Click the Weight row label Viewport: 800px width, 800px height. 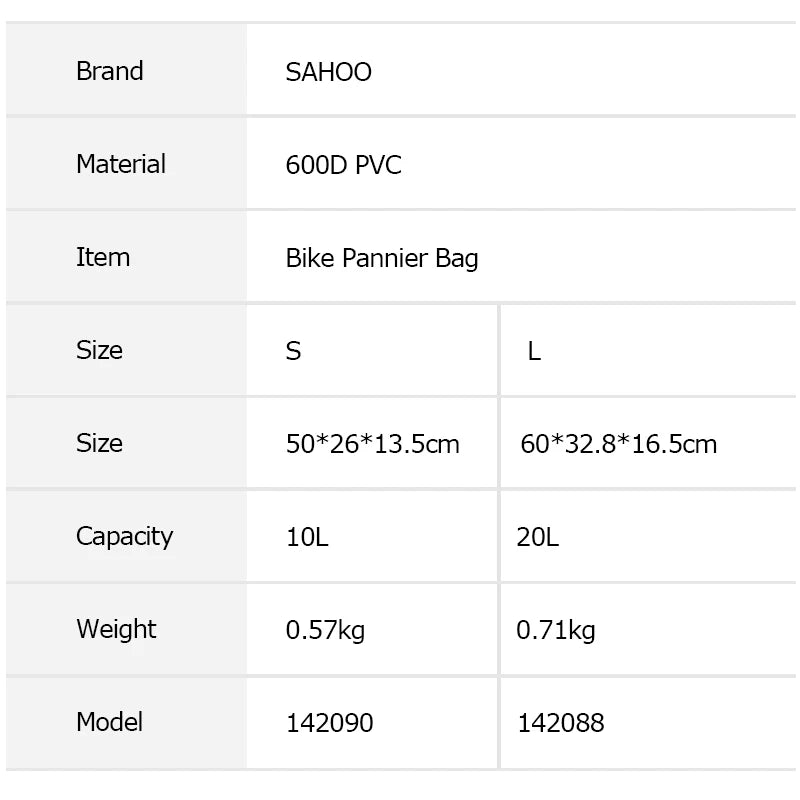pos(116,629)
